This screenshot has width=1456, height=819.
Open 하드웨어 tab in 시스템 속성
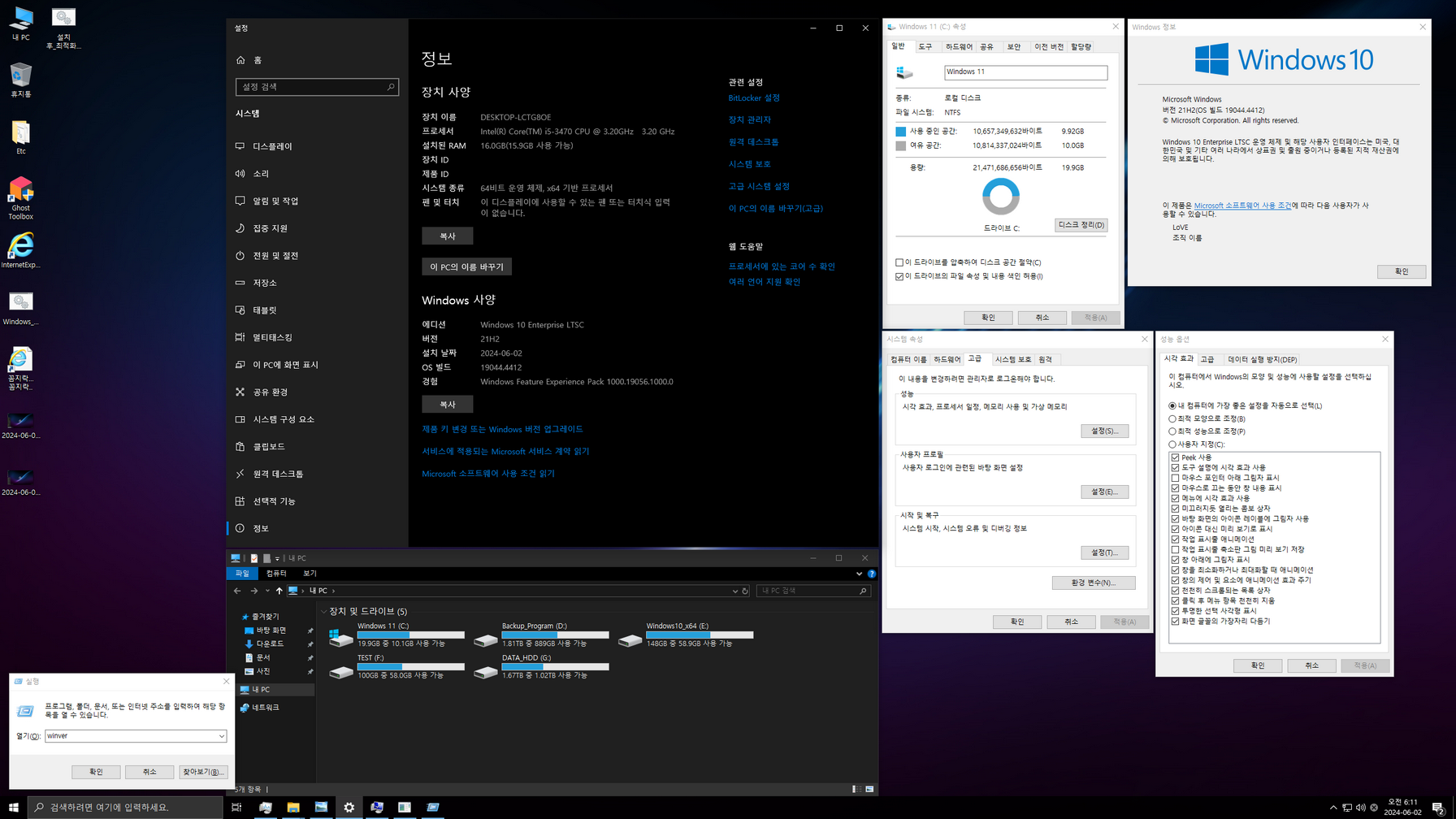pos(947,359)
